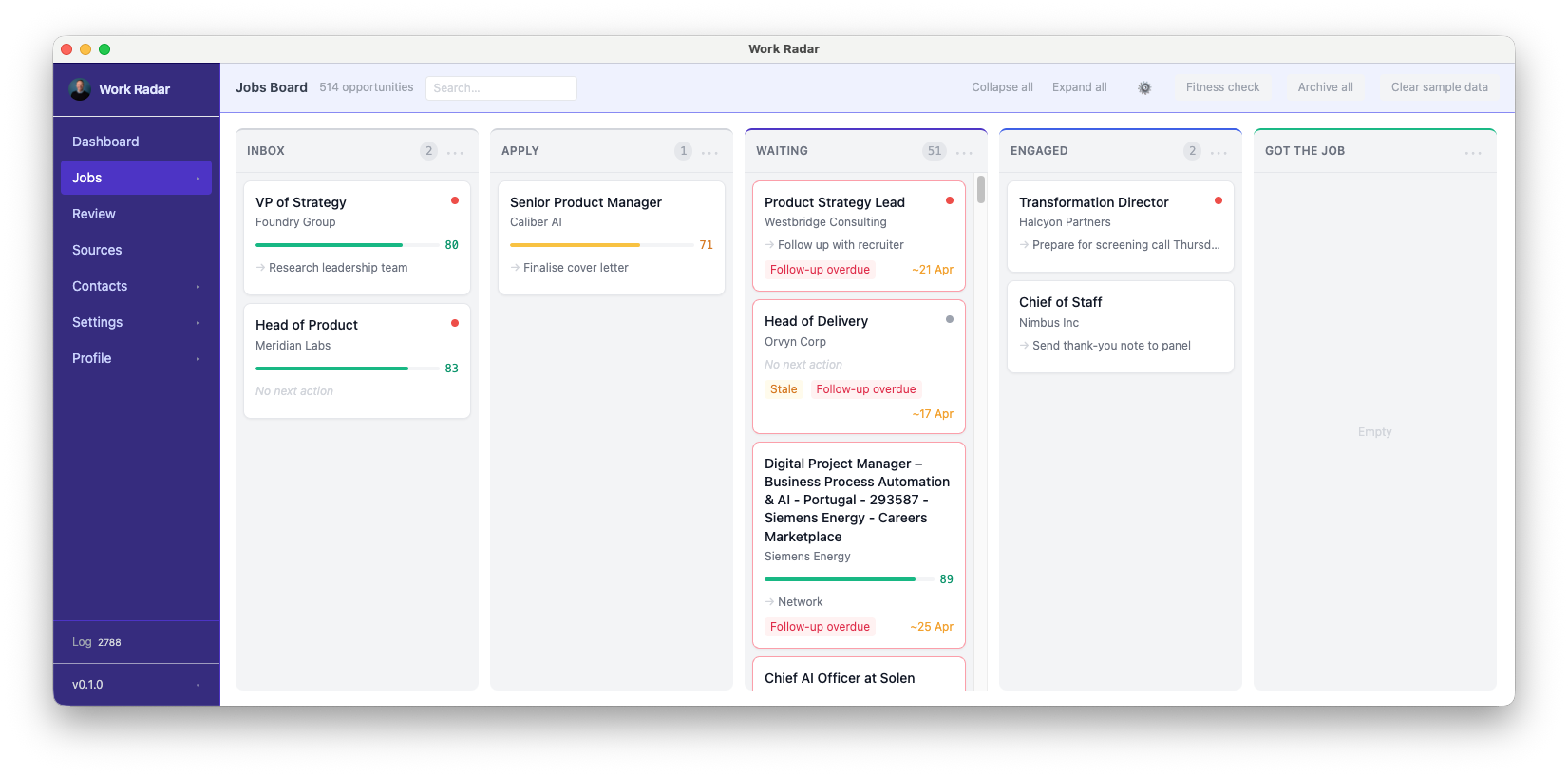Image resolution: width=1568 pixels, height=776 pixels.
Task: Expand the Contacts sidebar submenu arrow
Action: click(x=198, y=287)
